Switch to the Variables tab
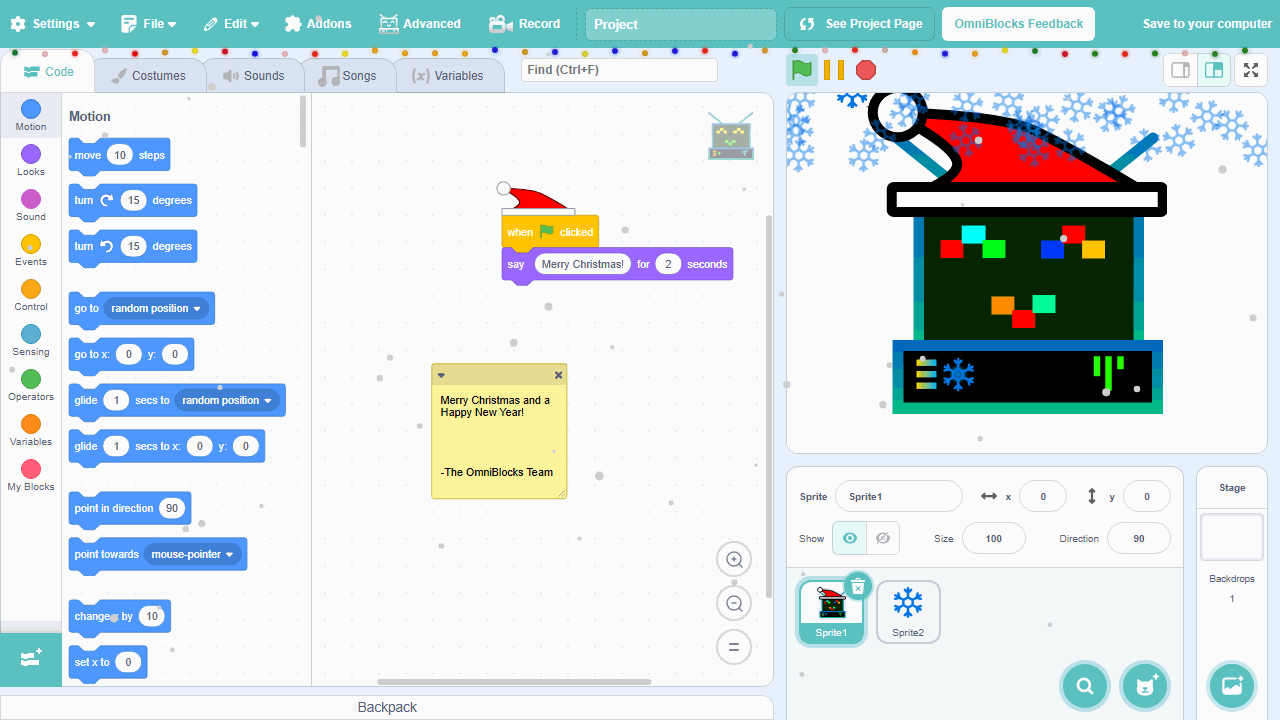 447,75
